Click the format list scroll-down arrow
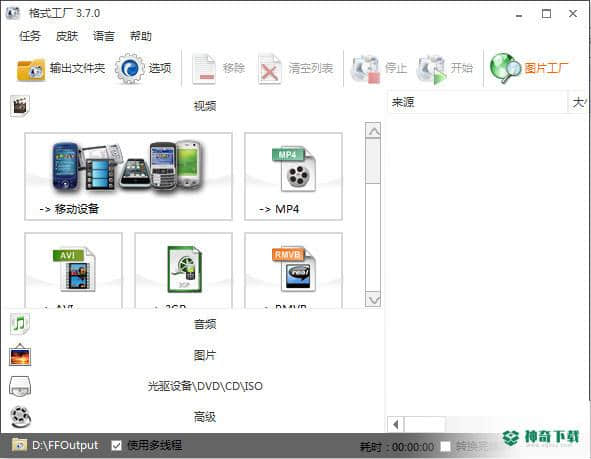591x459 pixels. click(x=373, y=300)
